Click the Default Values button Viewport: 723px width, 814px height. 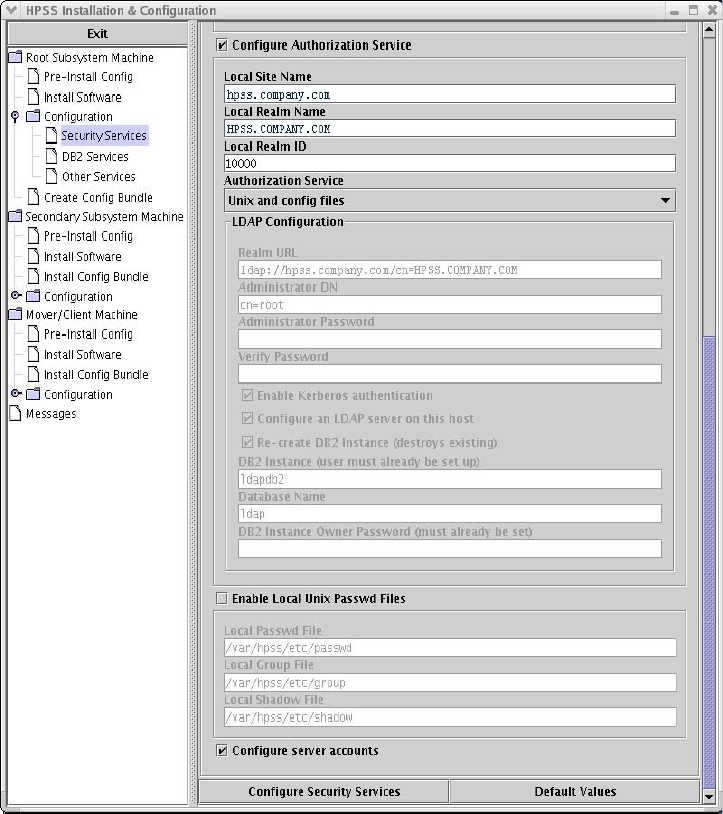pos(575,792)
